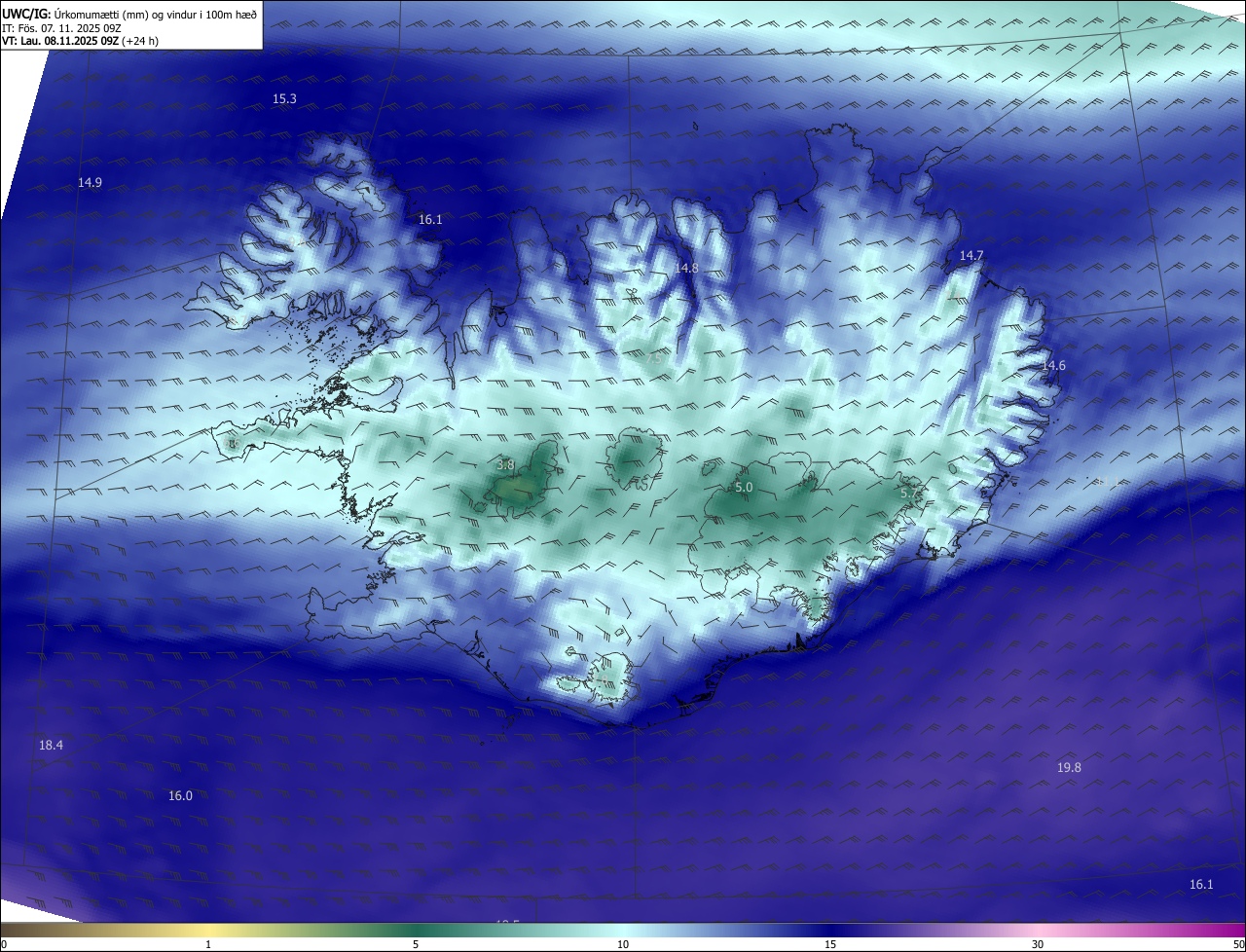1246x952 pixels.
Task: Click the 15.3 value label on the map
Action: pos(284,99)
